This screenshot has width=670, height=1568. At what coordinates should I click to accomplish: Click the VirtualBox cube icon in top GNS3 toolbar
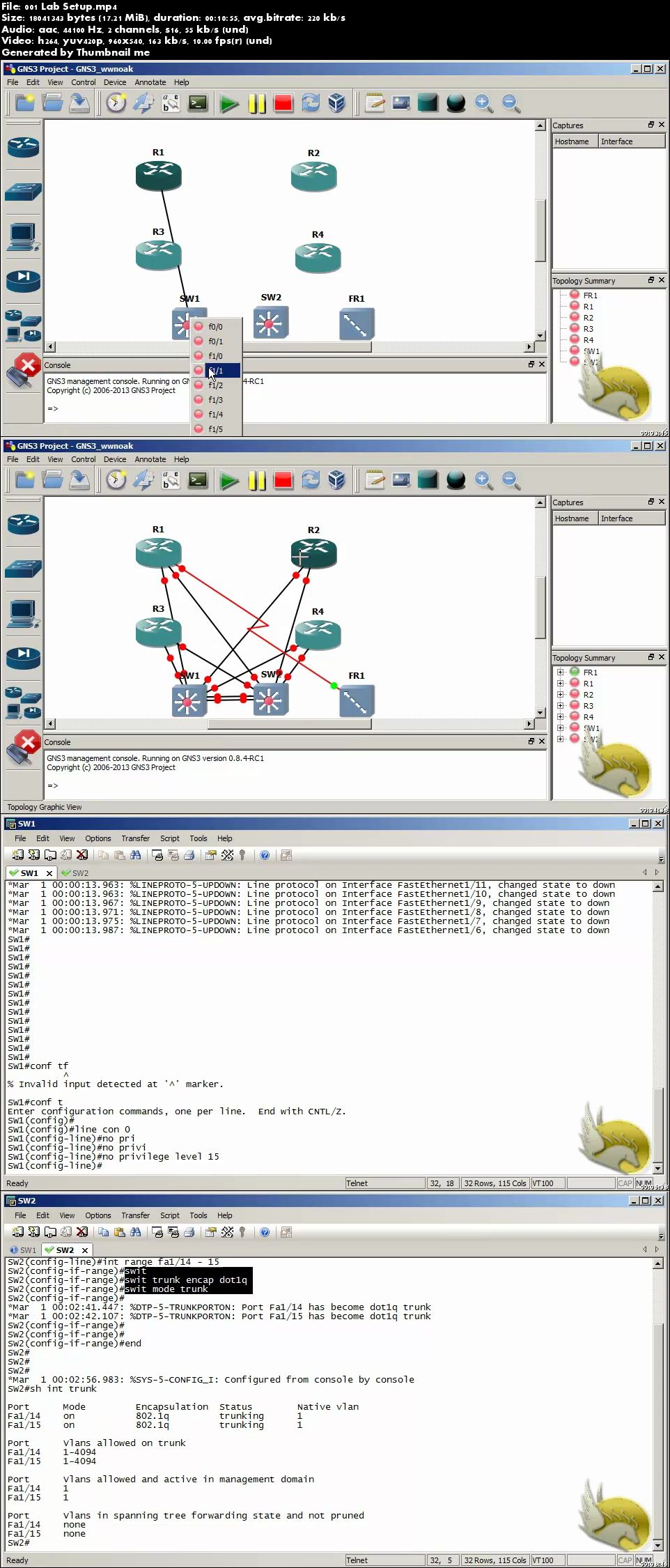click(337, 103)
